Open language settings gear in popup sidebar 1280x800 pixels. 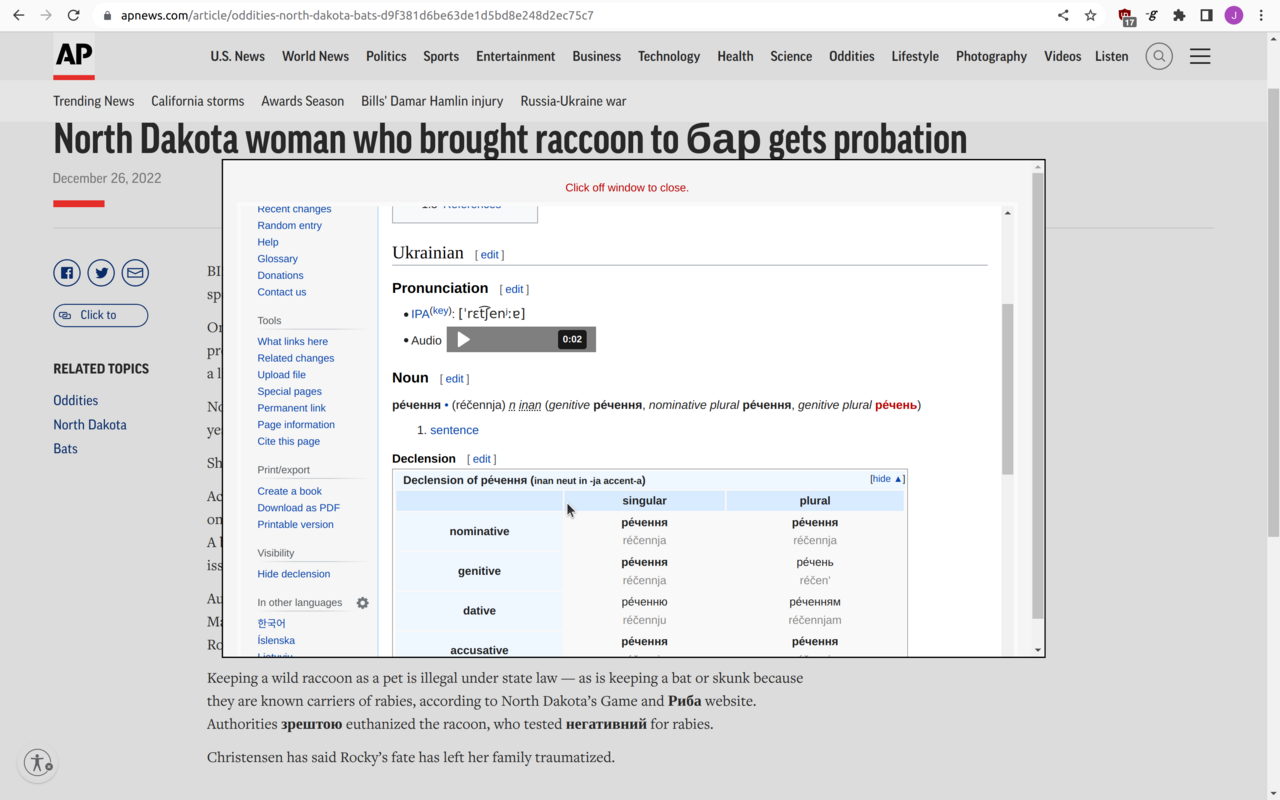point(362,603)
